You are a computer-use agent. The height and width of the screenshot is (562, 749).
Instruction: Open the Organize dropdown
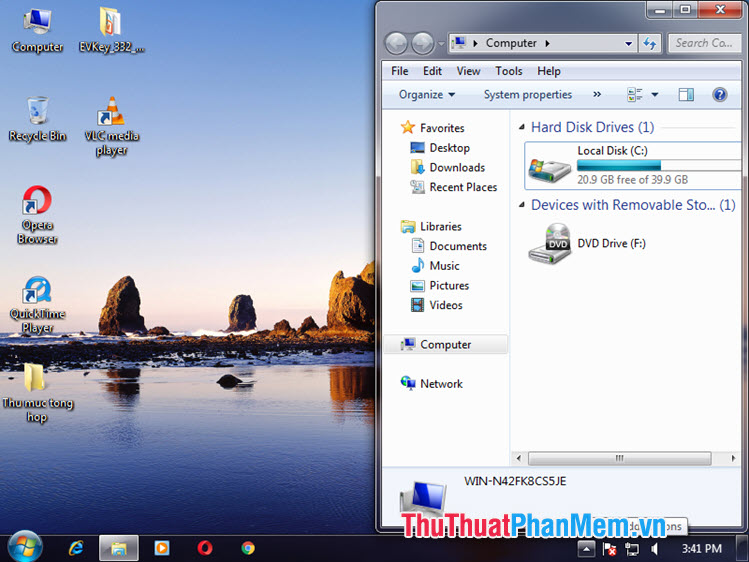coord(427,95)
